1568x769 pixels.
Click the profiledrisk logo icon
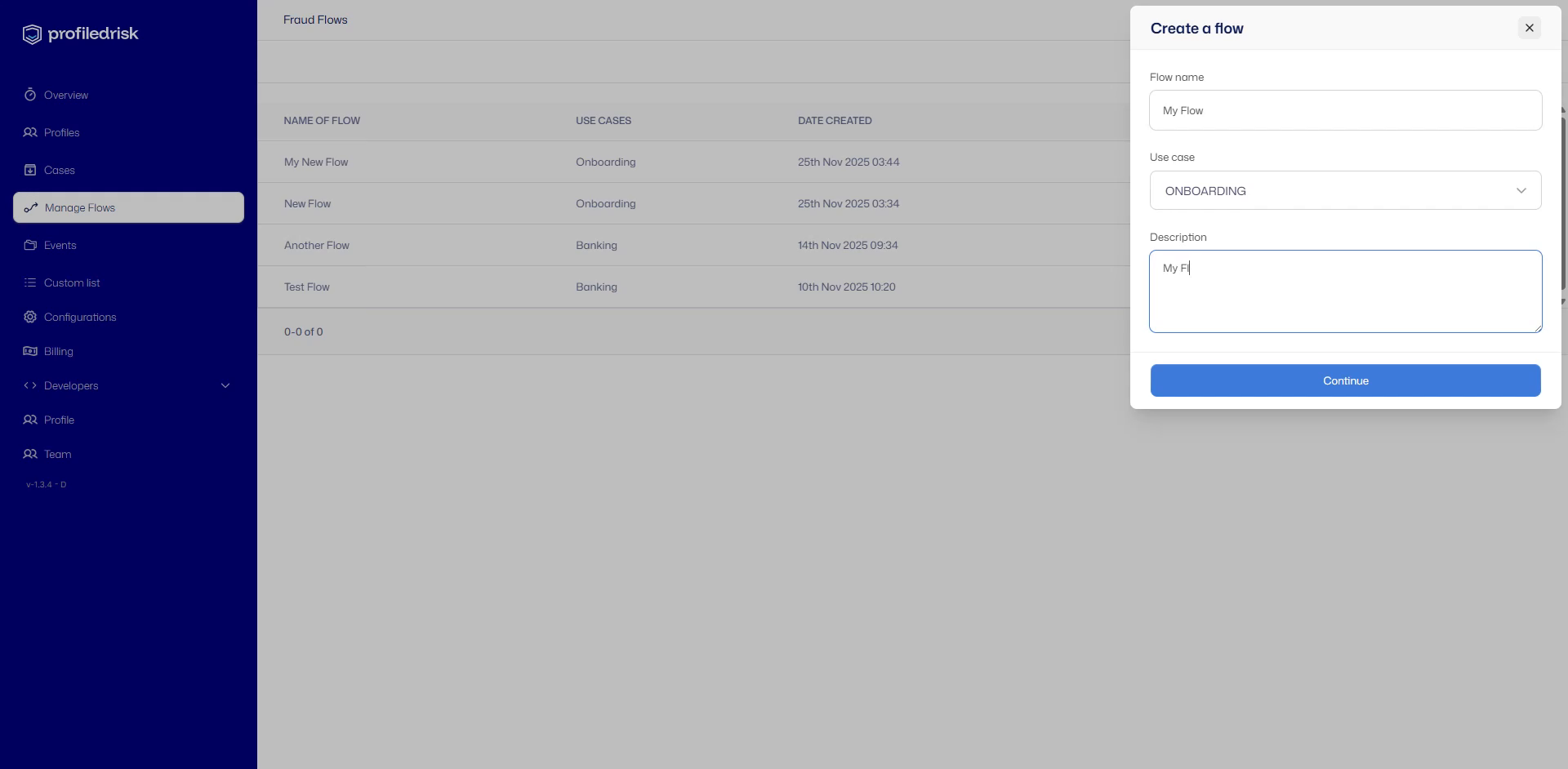pyautogui.click(x=31, y=33)
